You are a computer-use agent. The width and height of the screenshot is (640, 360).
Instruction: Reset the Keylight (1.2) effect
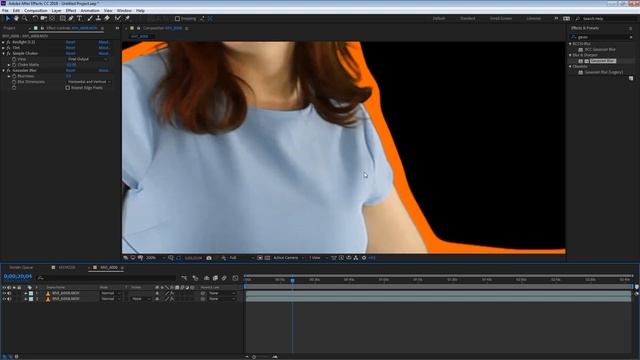[71, 42]
